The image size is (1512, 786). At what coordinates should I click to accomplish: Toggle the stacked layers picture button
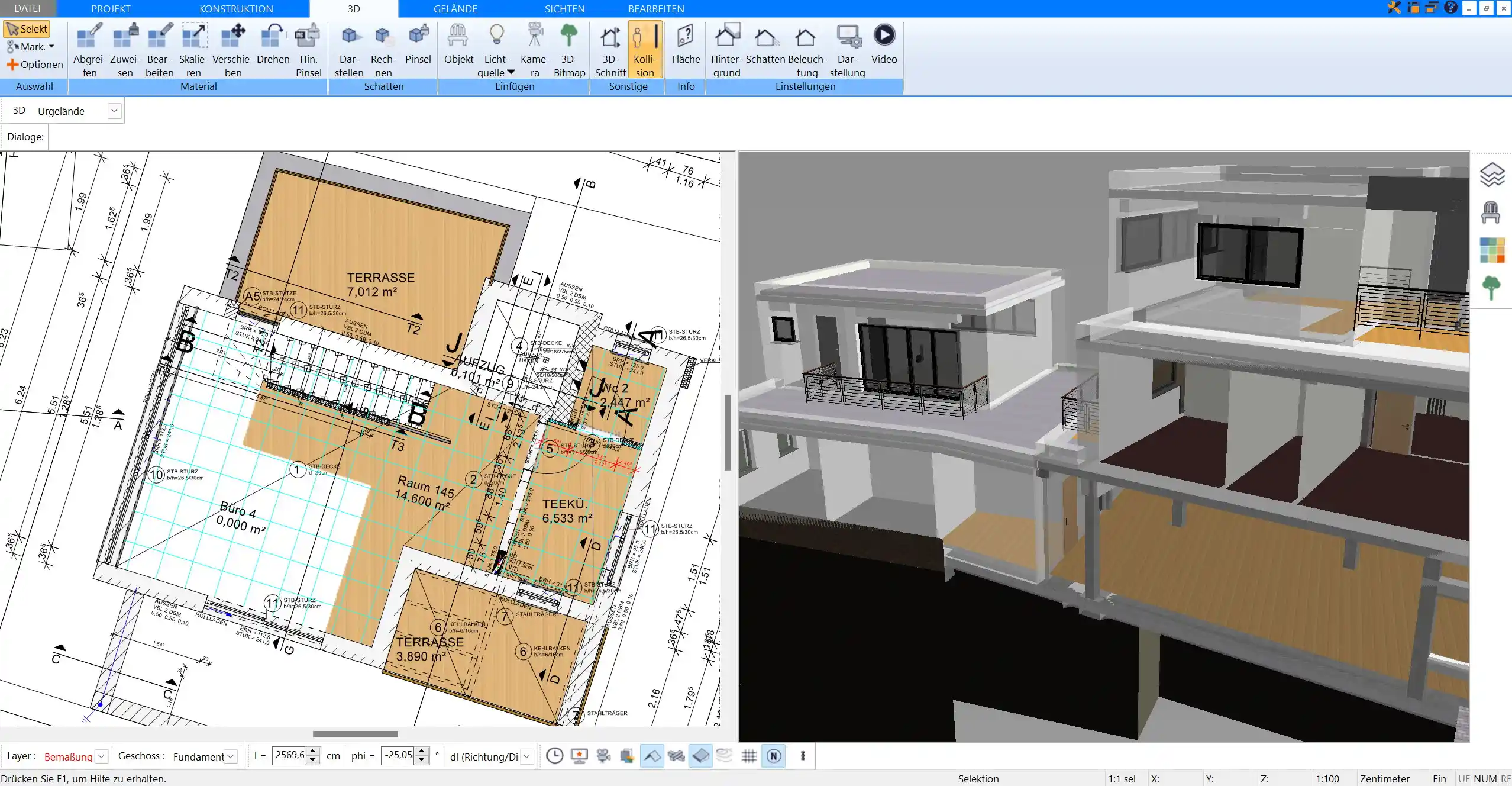pyautogui.click(x=628, y=756)
